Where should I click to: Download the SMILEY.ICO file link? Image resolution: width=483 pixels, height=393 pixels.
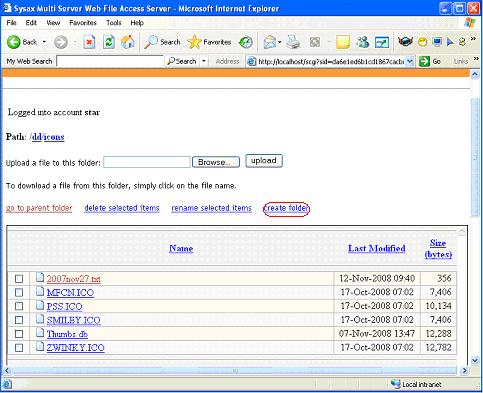(73, 320)
